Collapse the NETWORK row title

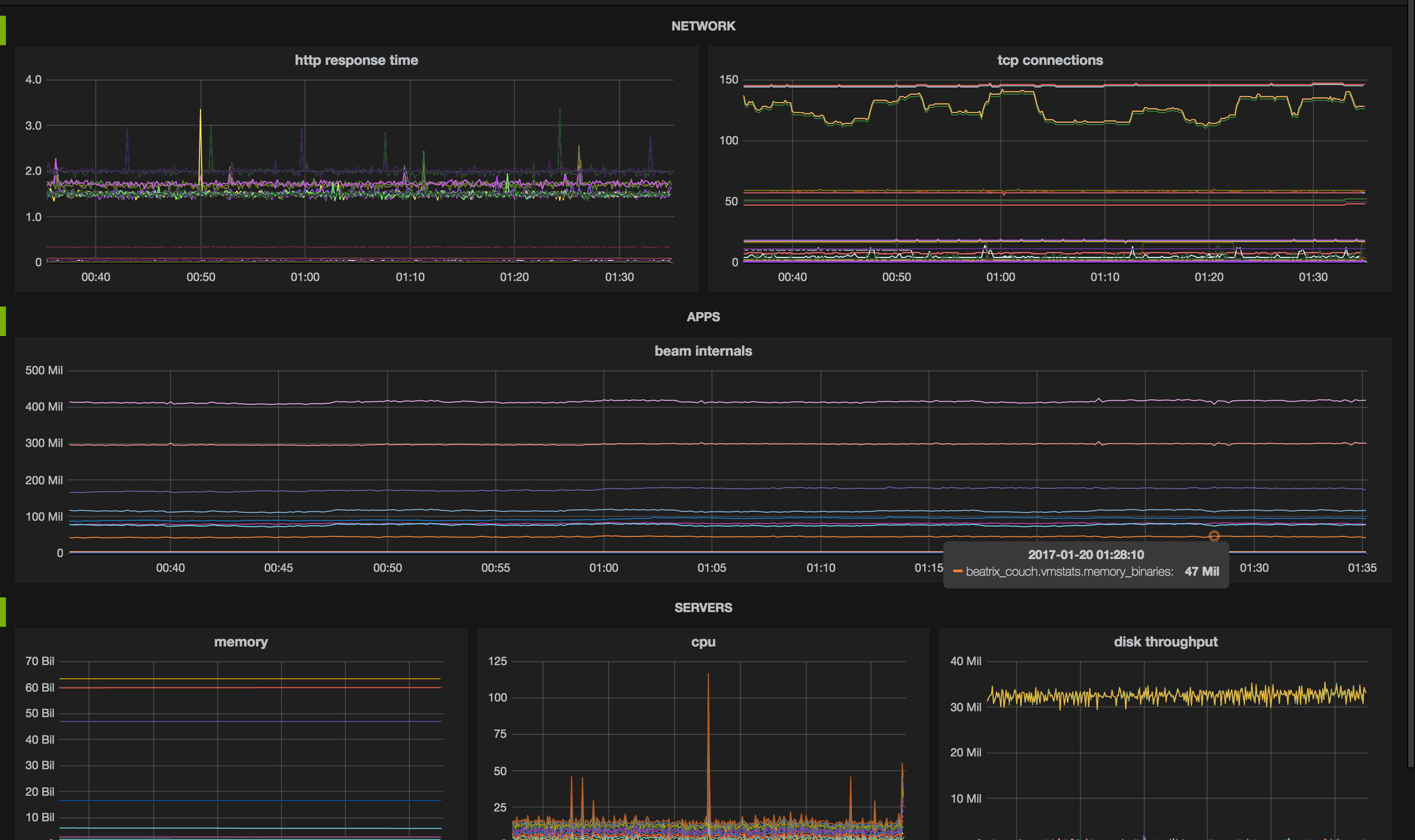click(x=703, y=26)
